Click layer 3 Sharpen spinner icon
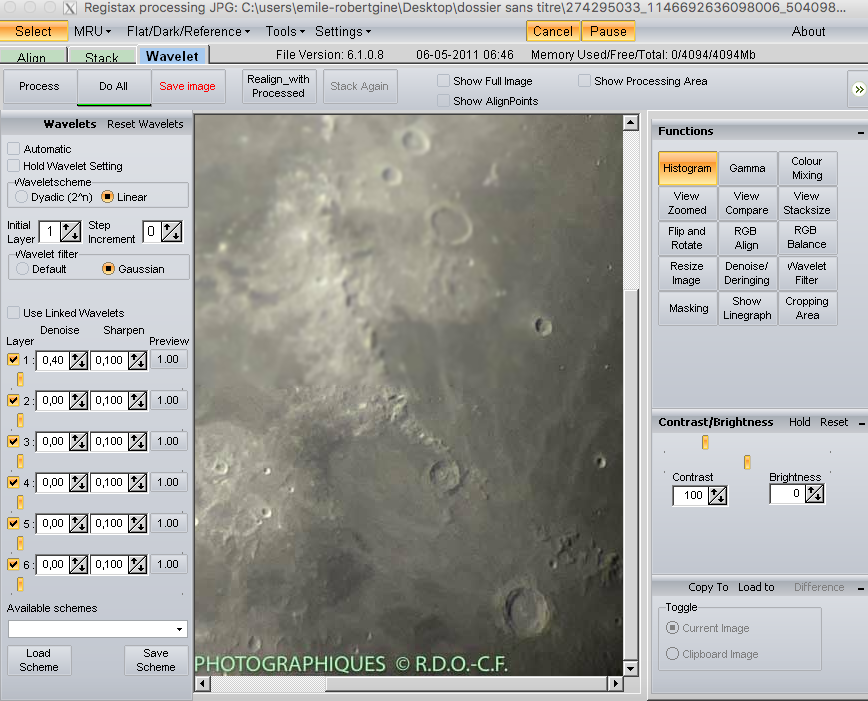Screen dimensions: 868x701 (x=137, y=441)
